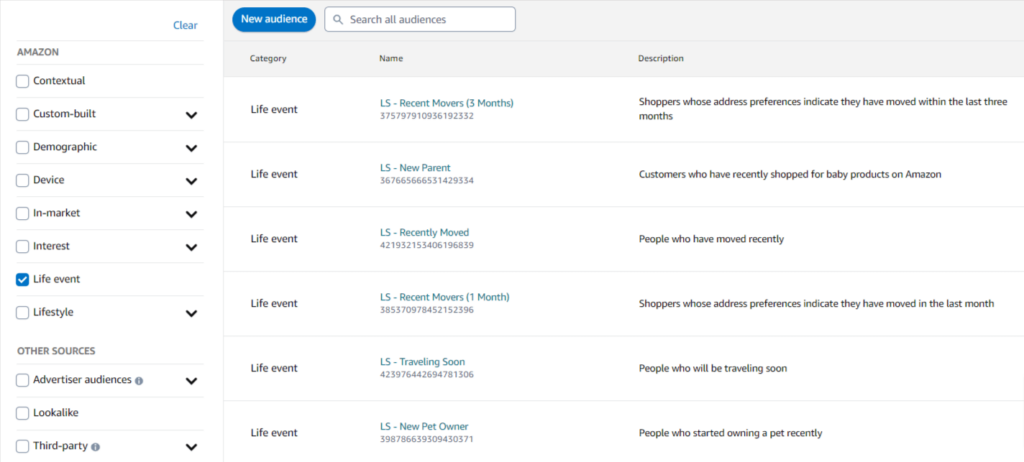1024x462 pixels.
Task: Uncheck the Life event checkbox
Action: click(x=23, y=280)
